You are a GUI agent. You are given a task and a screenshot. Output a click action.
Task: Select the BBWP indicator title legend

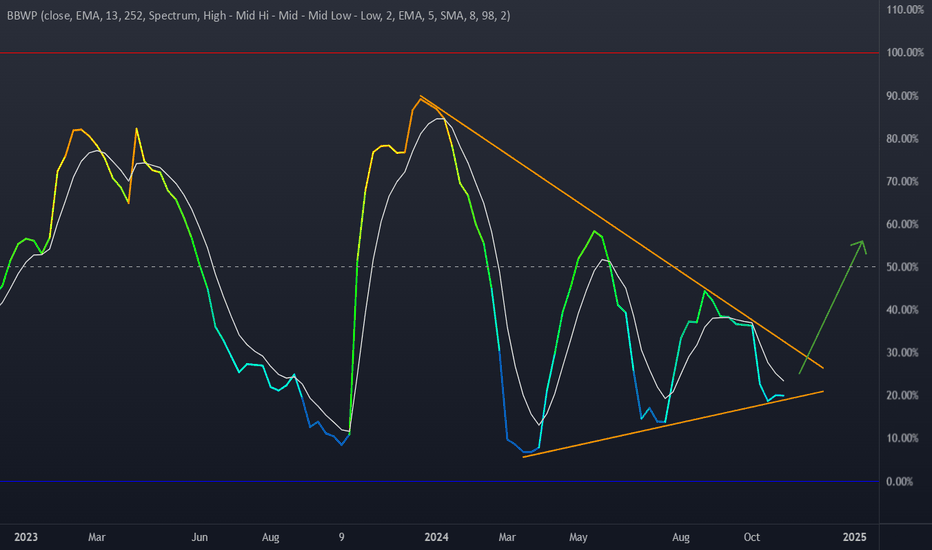point(259,15)
